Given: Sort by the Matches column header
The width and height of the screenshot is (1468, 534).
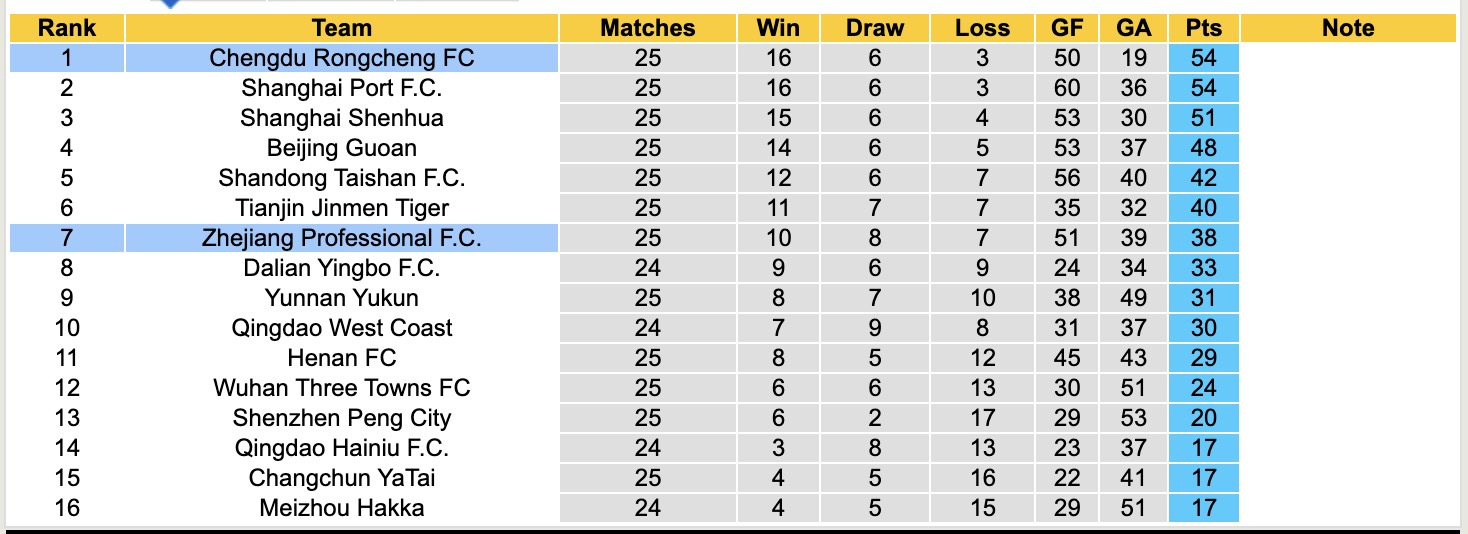Looking at the screenshot, I should (x=647, y=28).
